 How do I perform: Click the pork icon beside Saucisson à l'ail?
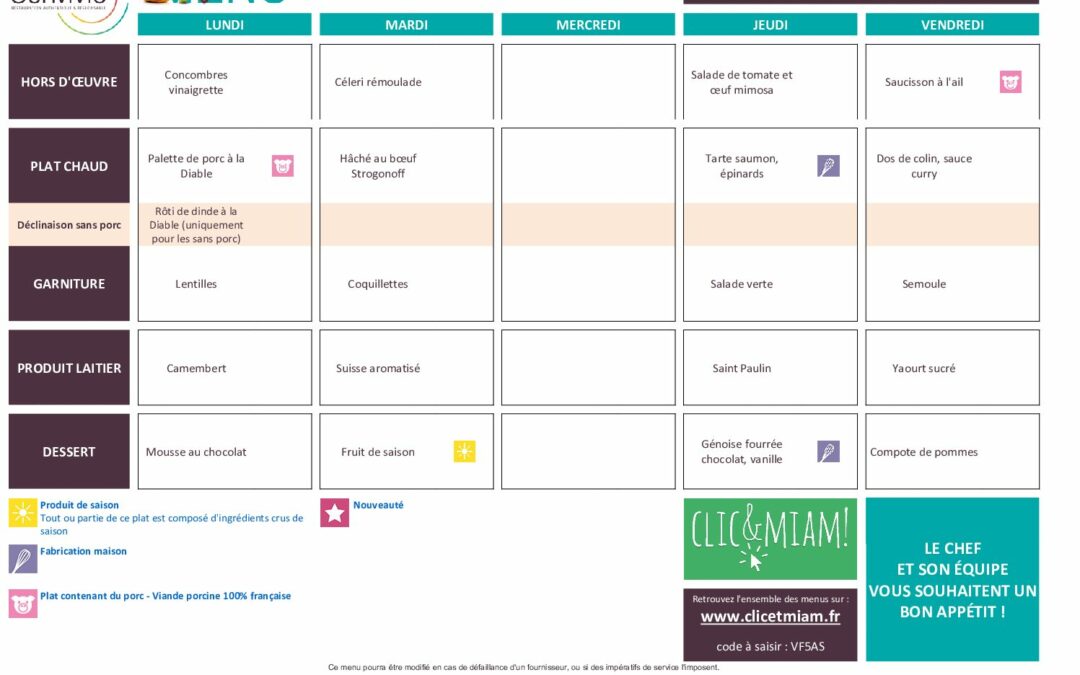tap(1010, 82)
